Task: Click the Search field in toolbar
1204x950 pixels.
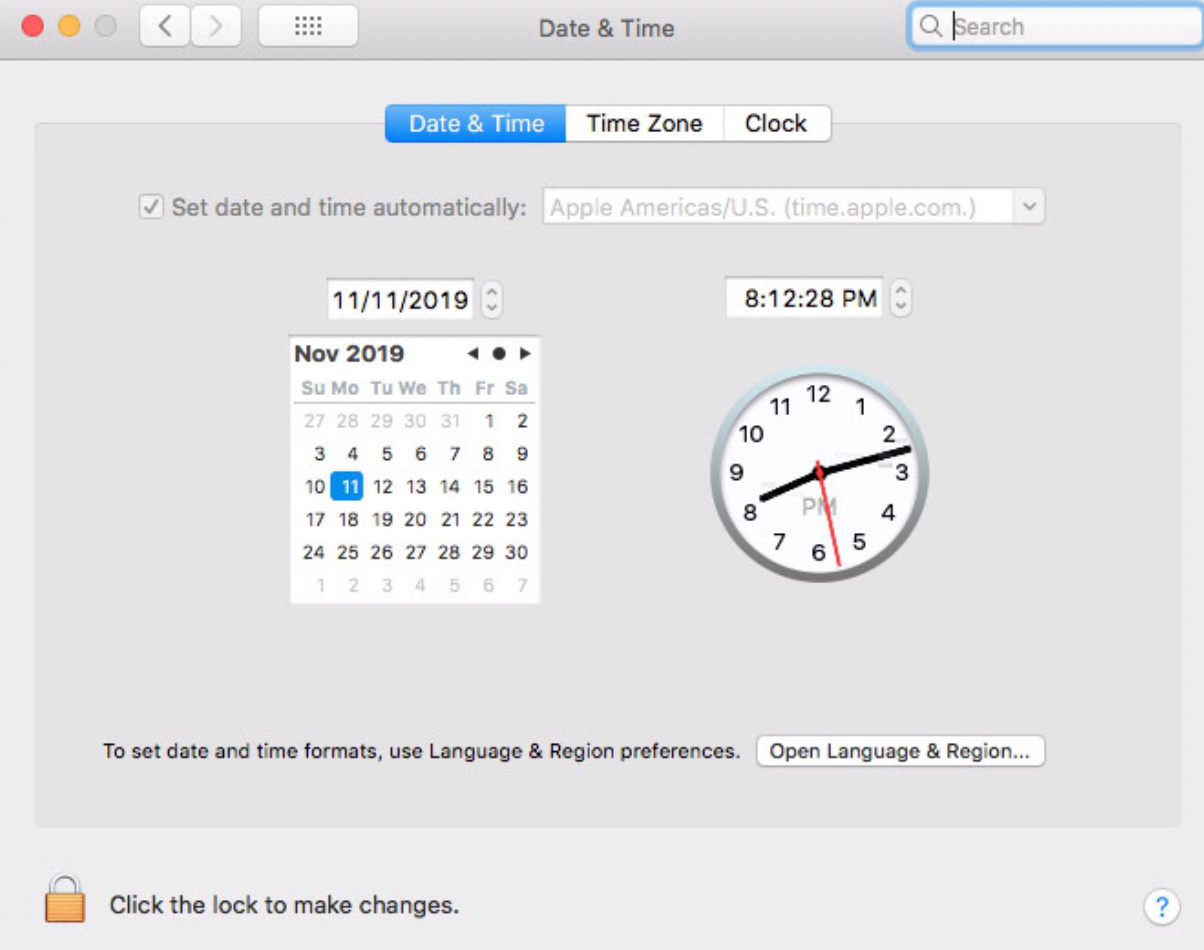Action: (1065, 27)
